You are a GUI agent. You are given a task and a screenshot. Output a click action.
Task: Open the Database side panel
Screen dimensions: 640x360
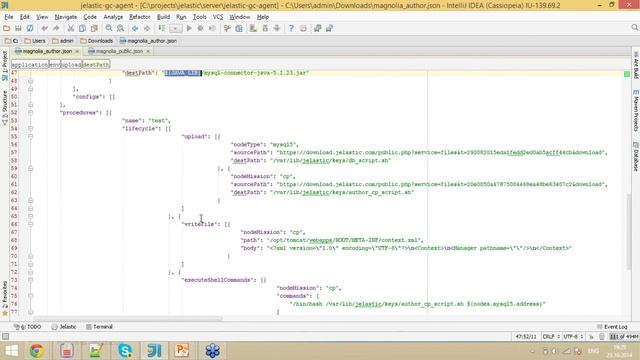(636, 156)
